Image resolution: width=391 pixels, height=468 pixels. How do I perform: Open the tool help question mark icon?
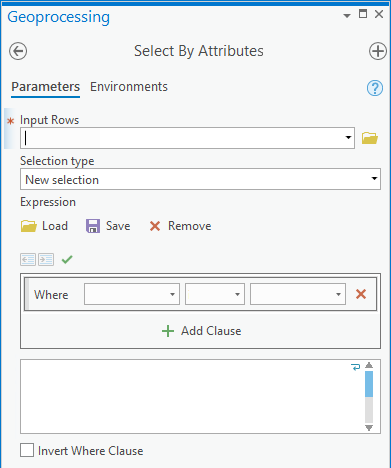point(375,88)
